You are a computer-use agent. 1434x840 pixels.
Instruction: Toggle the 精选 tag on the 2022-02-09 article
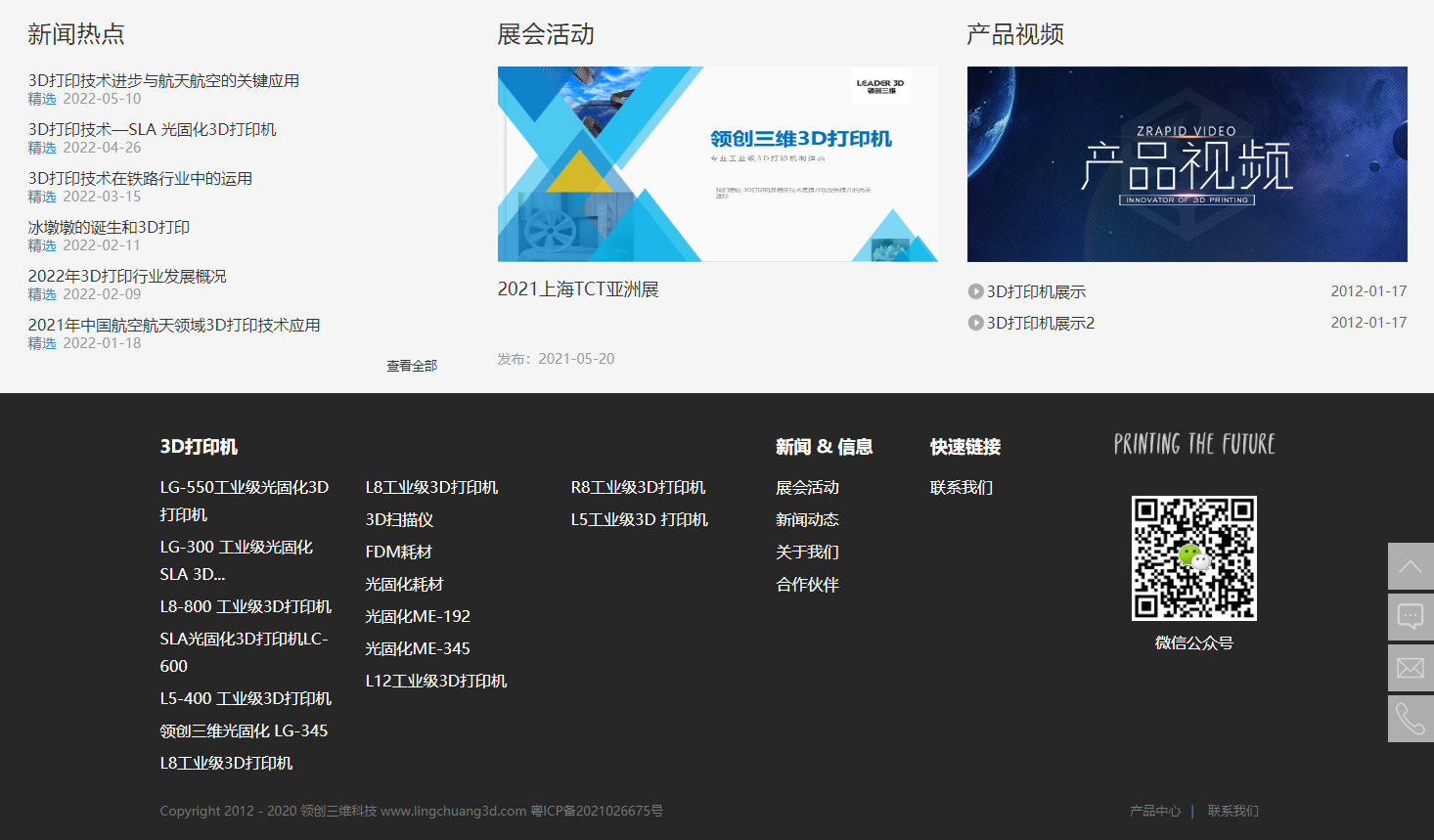(x=42, y=294)
